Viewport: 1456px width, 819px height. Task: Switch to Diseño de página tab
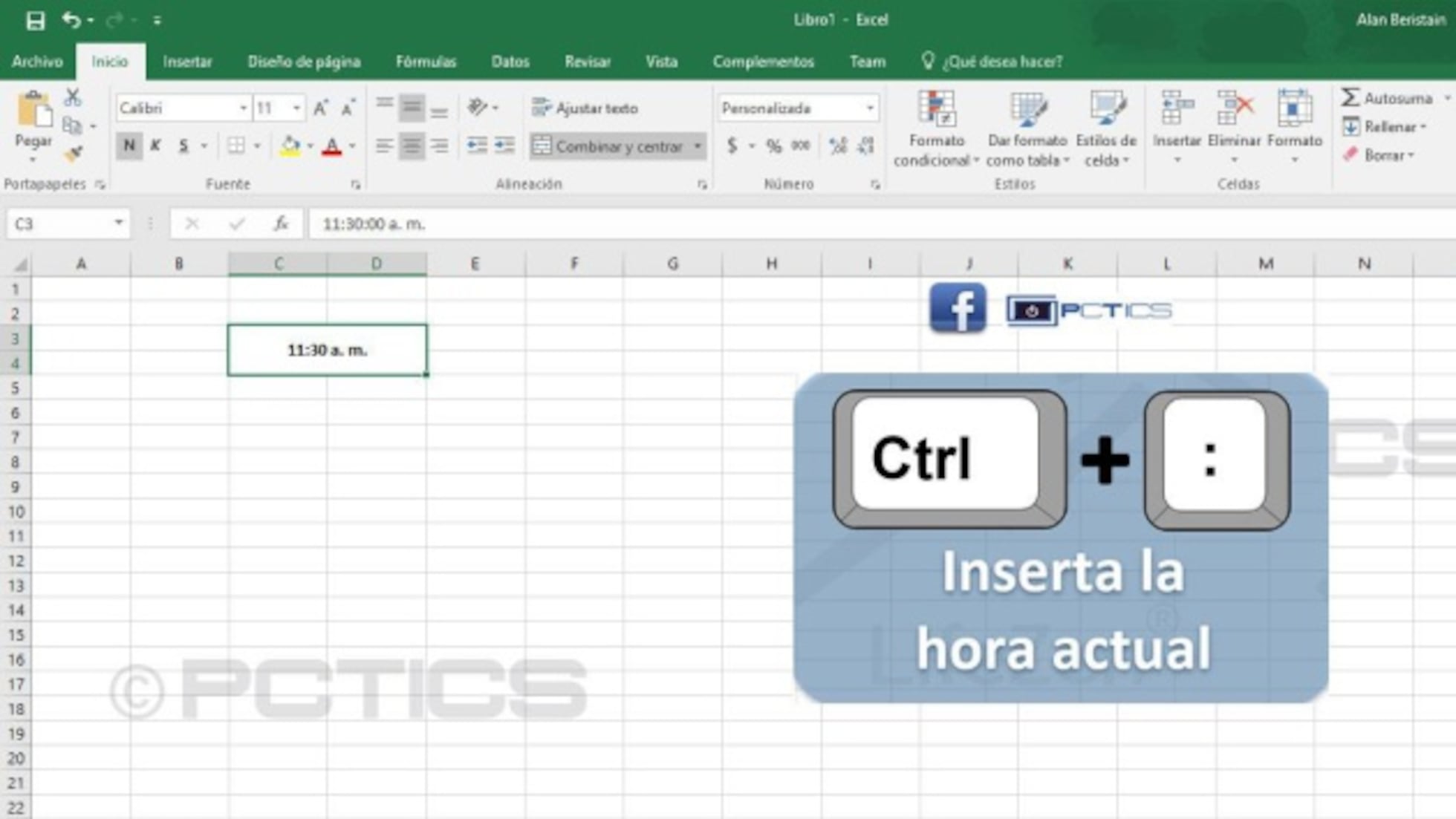click(304, 62)
